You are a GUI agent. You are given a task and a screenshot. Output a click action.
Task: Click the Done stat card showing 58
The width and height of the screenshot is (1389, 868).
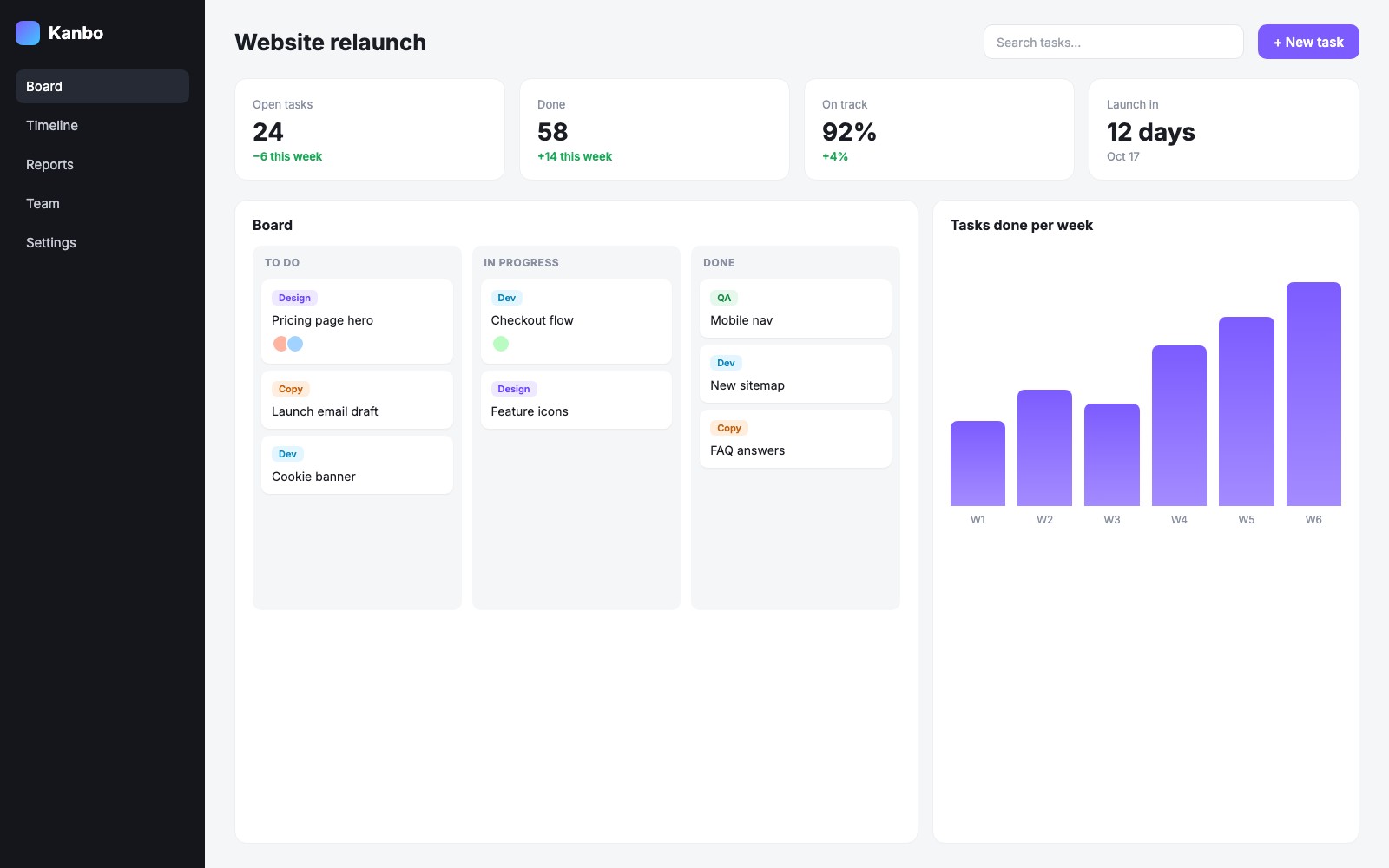[655, 129]
